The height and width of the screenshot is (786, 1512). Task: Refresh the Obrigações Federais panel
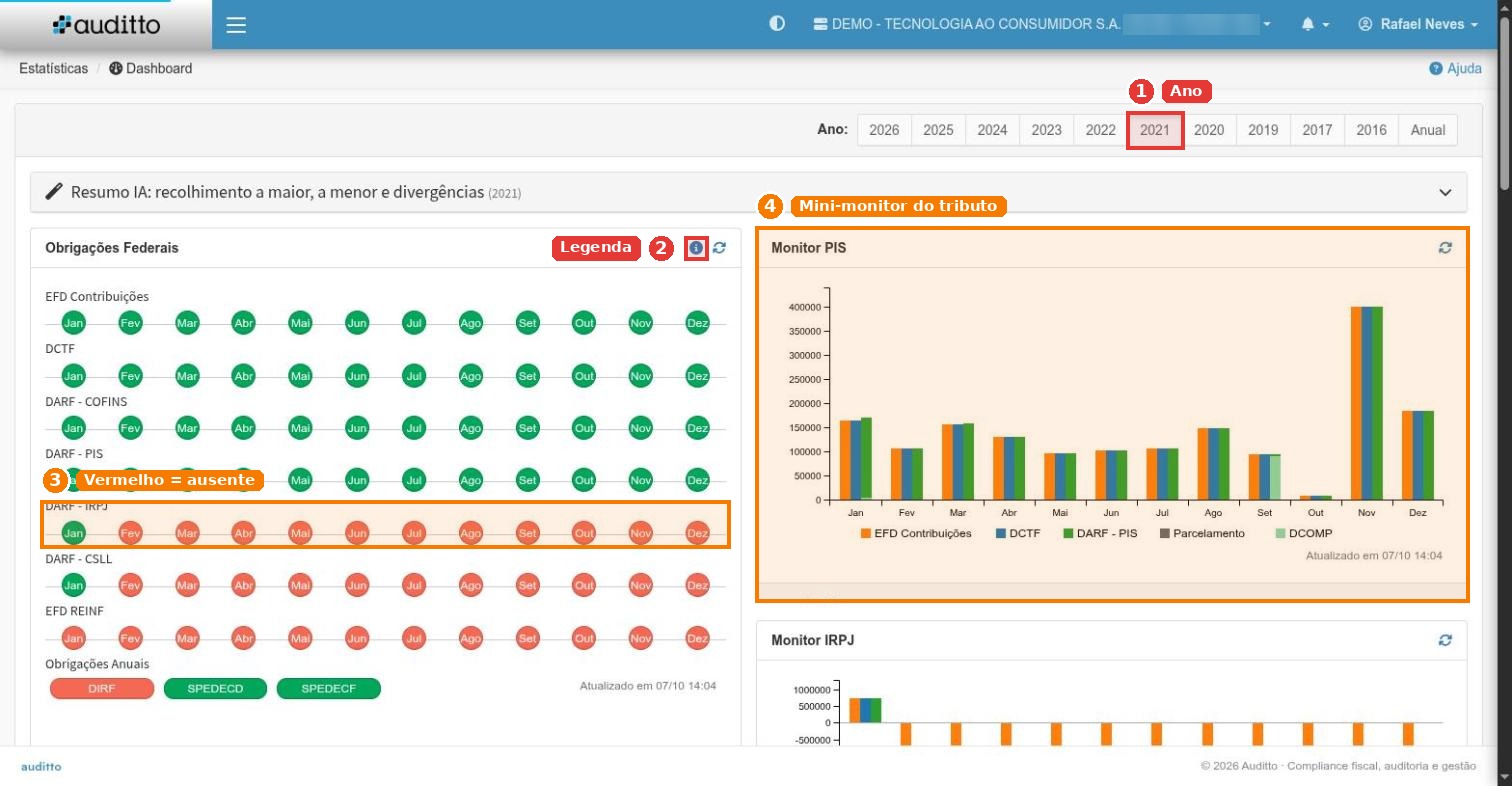(719, 247)
